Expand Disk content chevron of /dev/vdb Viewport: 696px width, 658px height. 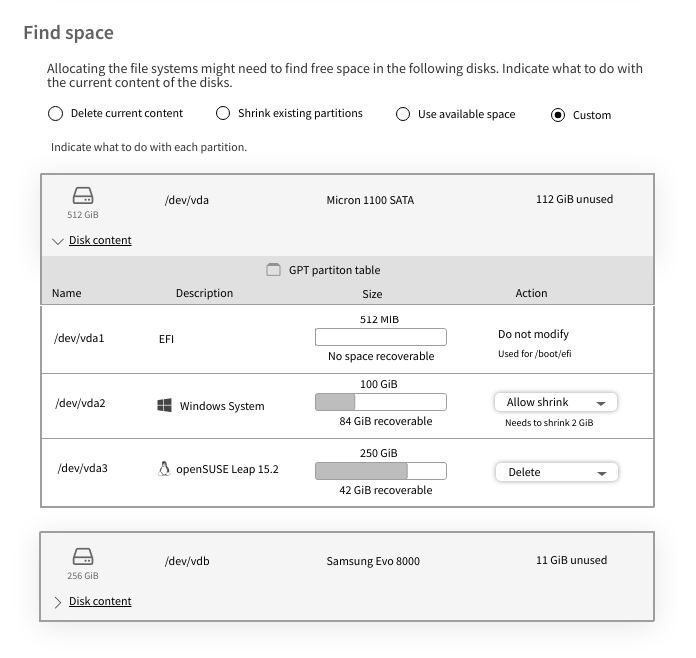coord(58,602)
